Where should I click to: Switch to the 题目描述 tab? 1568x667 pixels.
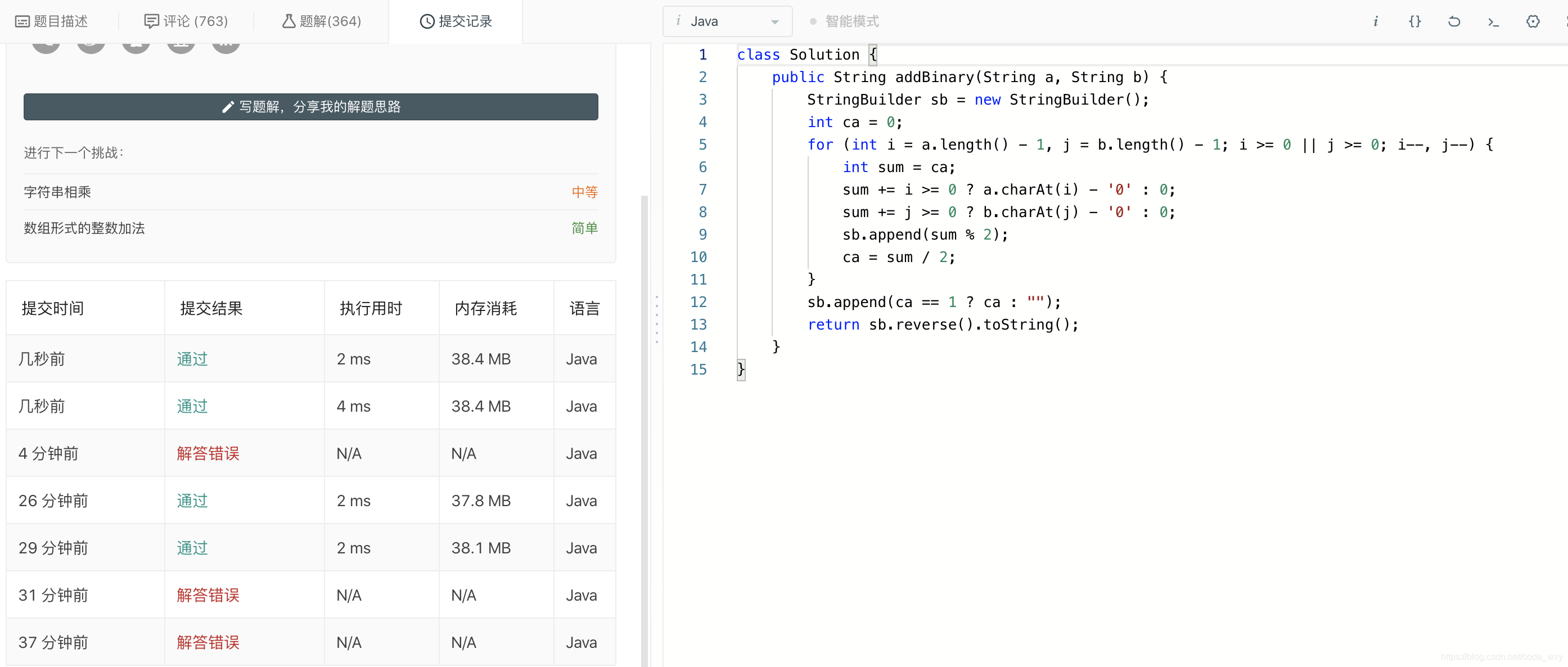click(52, 22)
